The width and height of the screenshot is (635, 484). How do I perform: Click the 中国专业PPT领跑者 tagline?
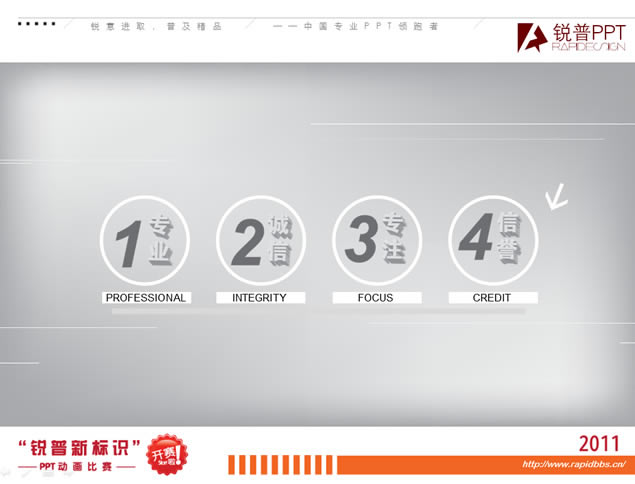(356, 25)
